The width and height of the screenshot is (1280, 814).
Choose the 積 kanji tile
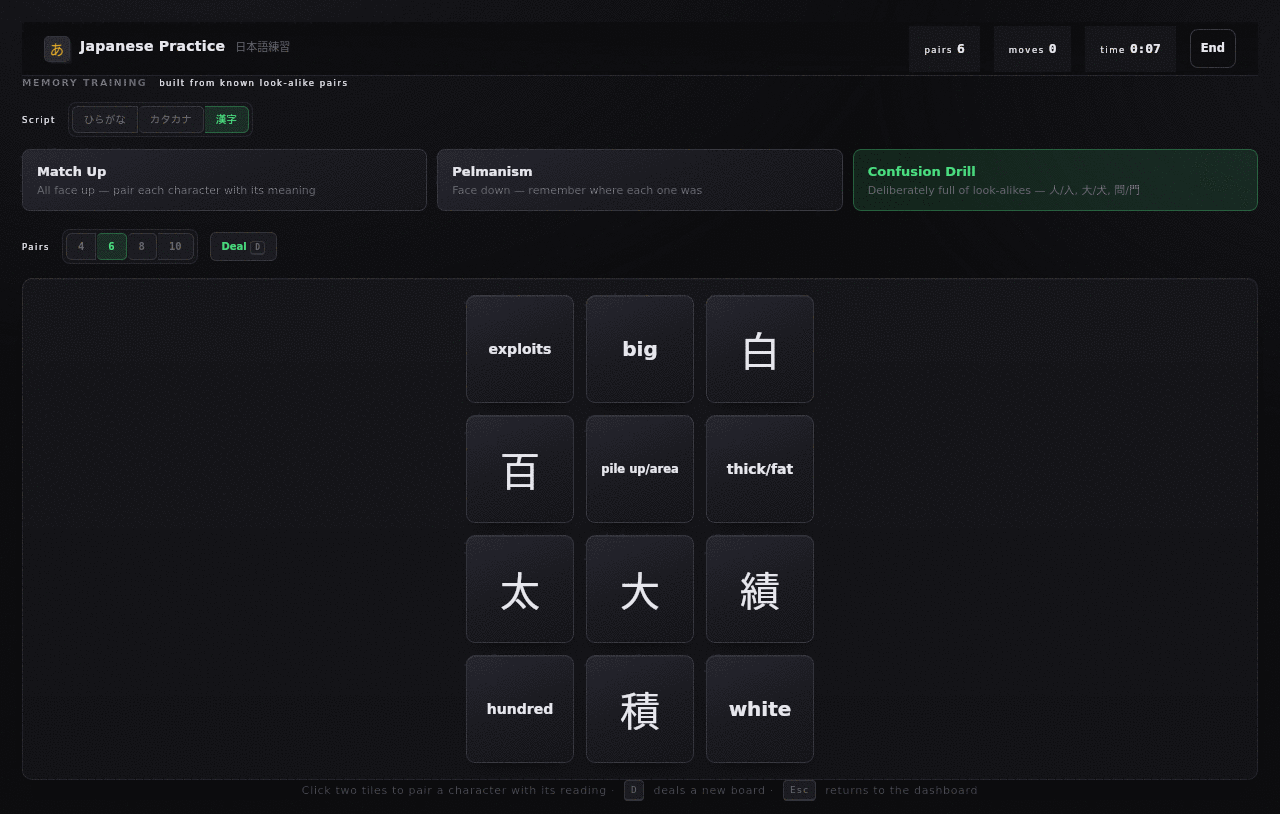coord(640,709)
